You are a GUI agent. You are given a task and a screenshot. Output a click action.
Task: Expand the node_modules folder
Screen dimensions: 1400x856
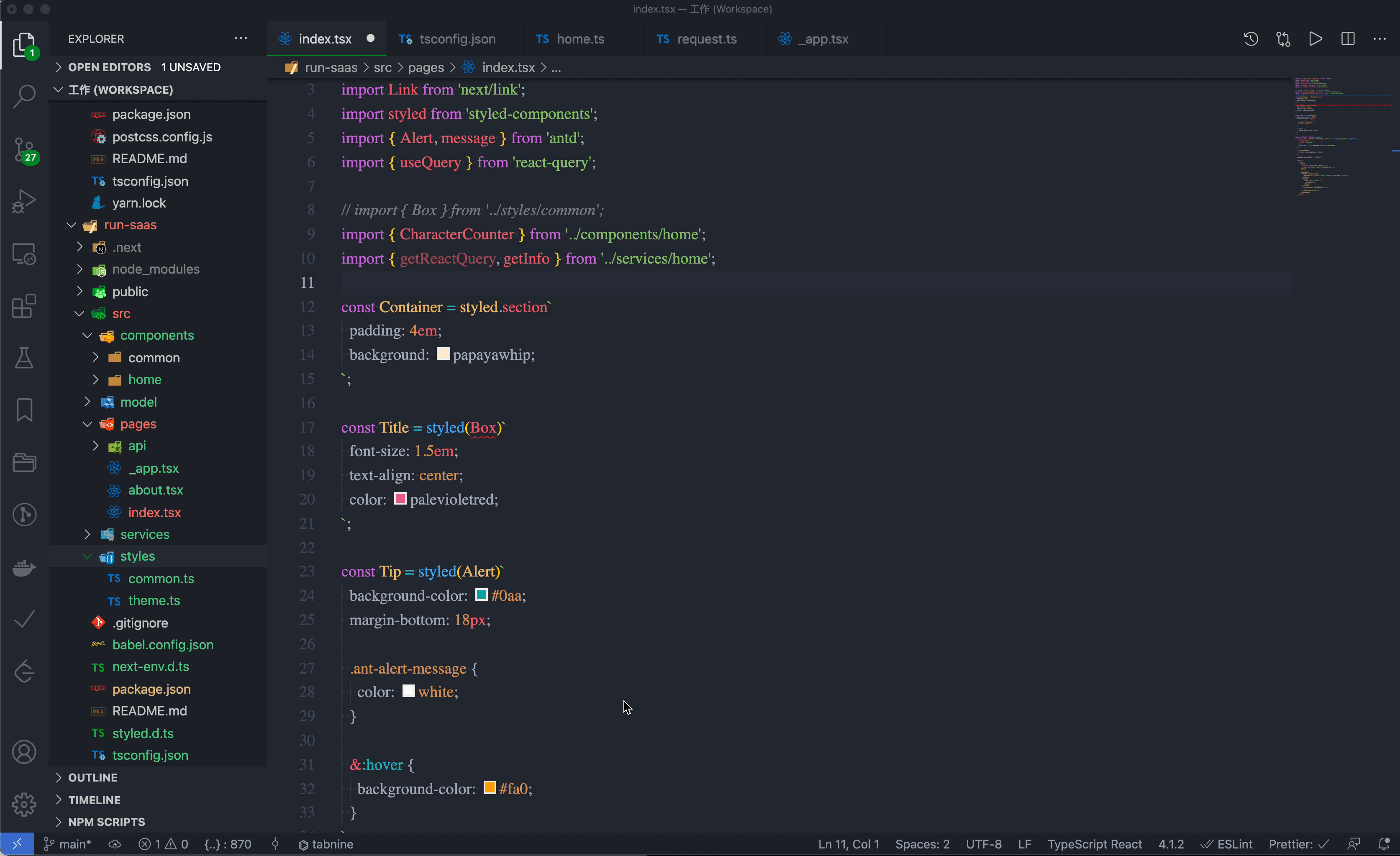click(156, 269)
